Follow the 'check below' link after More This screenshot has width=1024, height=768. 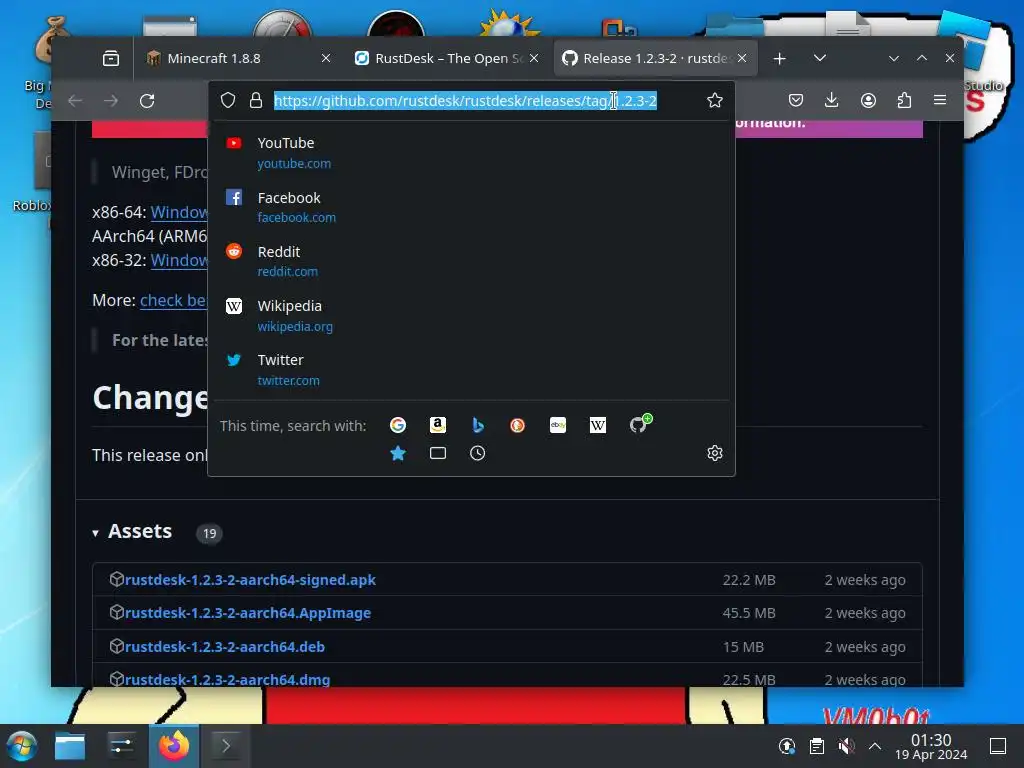(x=173, y=300)
